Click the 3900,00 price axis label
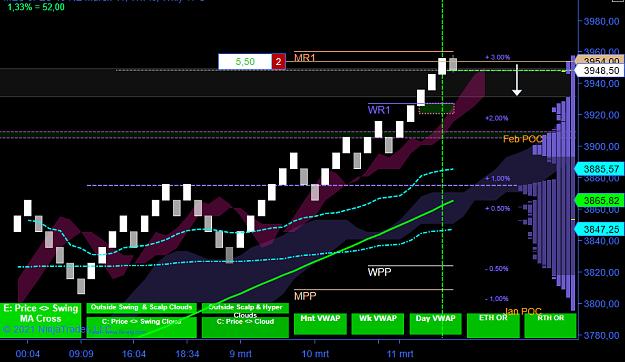Viewport: 625px width, 362px height. 601,147
